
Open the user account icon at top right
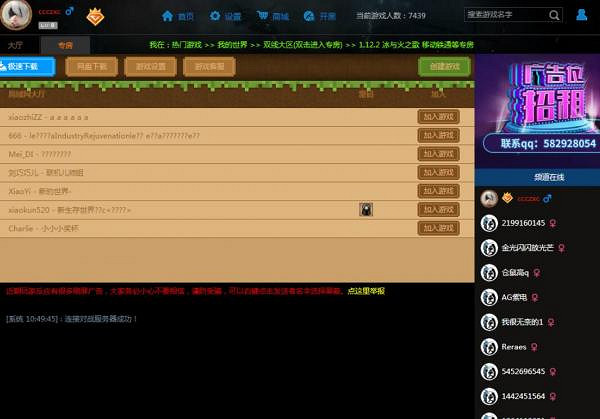[582, 15]
